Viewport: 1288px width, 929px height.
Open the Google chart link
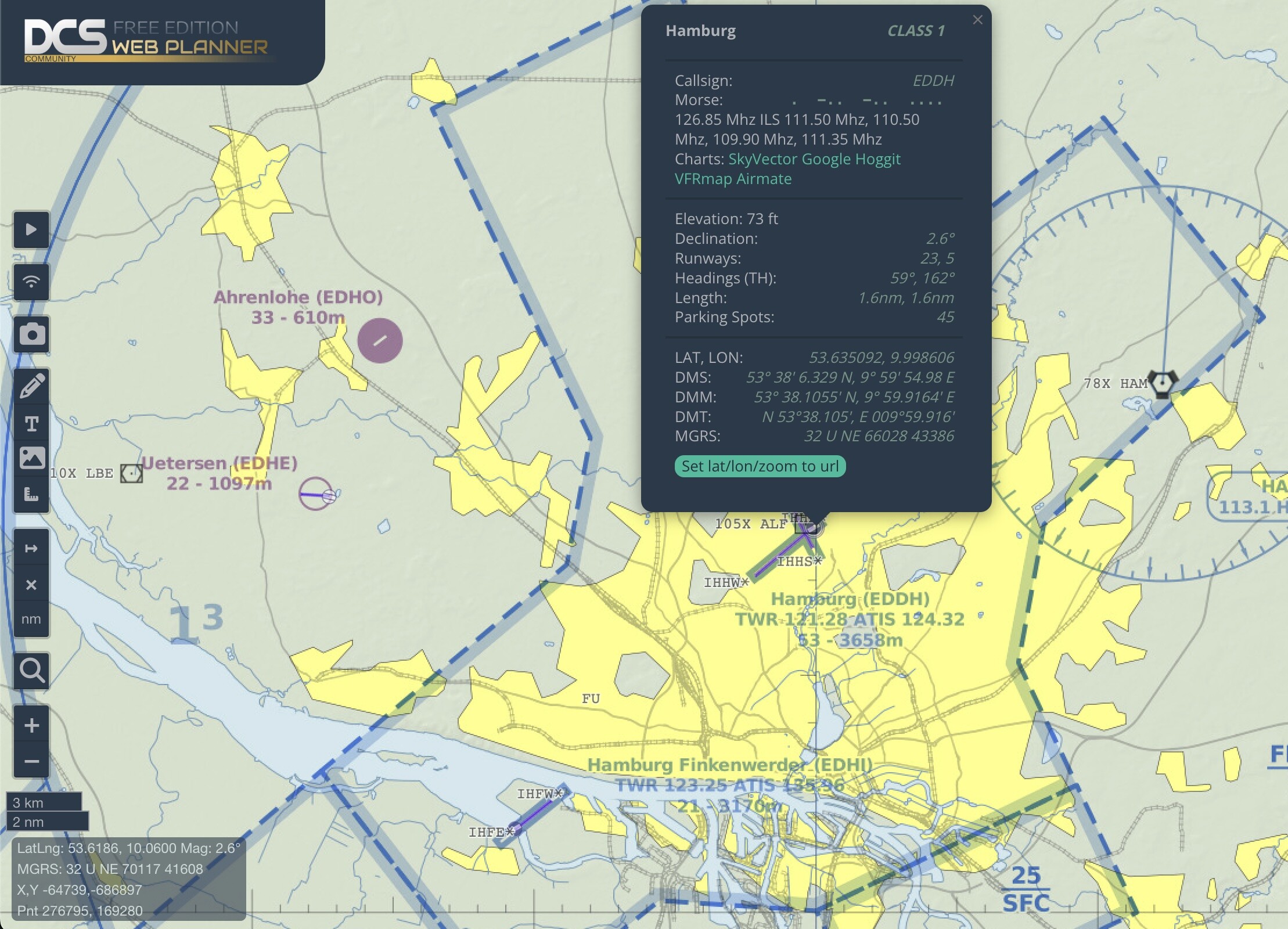click(826, 159)
